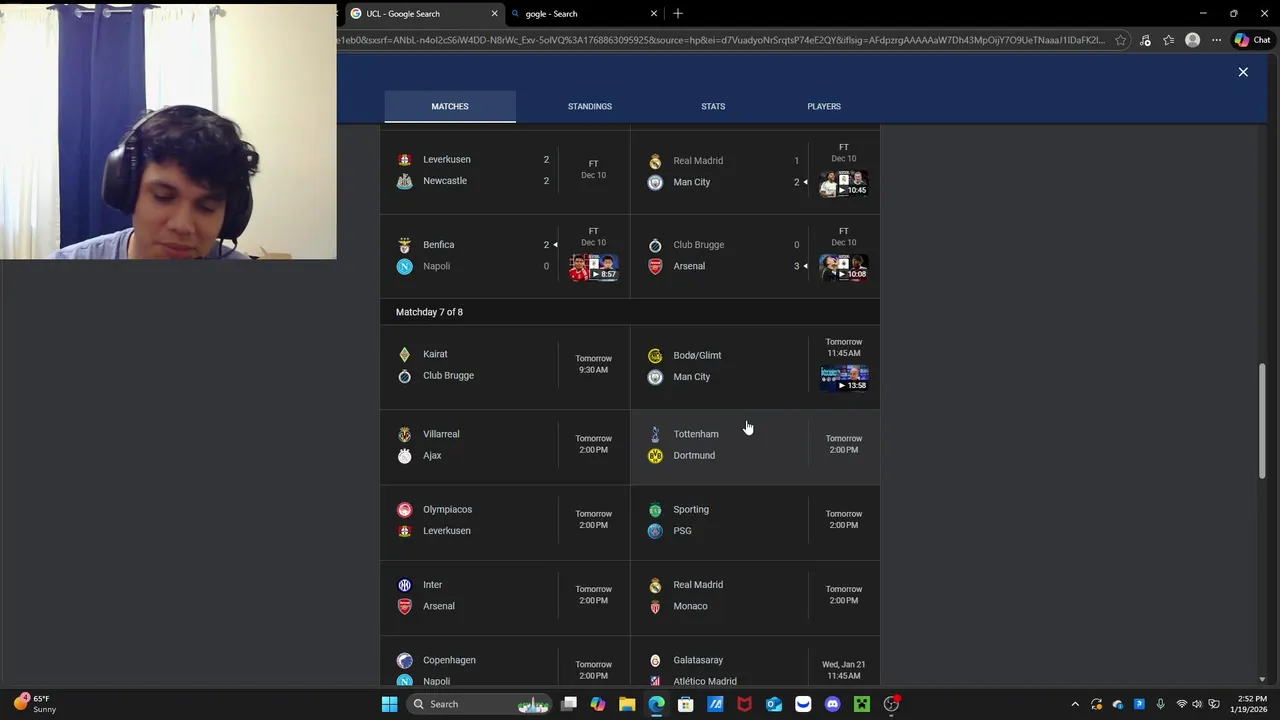
Task: Open Task View on the taskbar
Action: point(569,704)
